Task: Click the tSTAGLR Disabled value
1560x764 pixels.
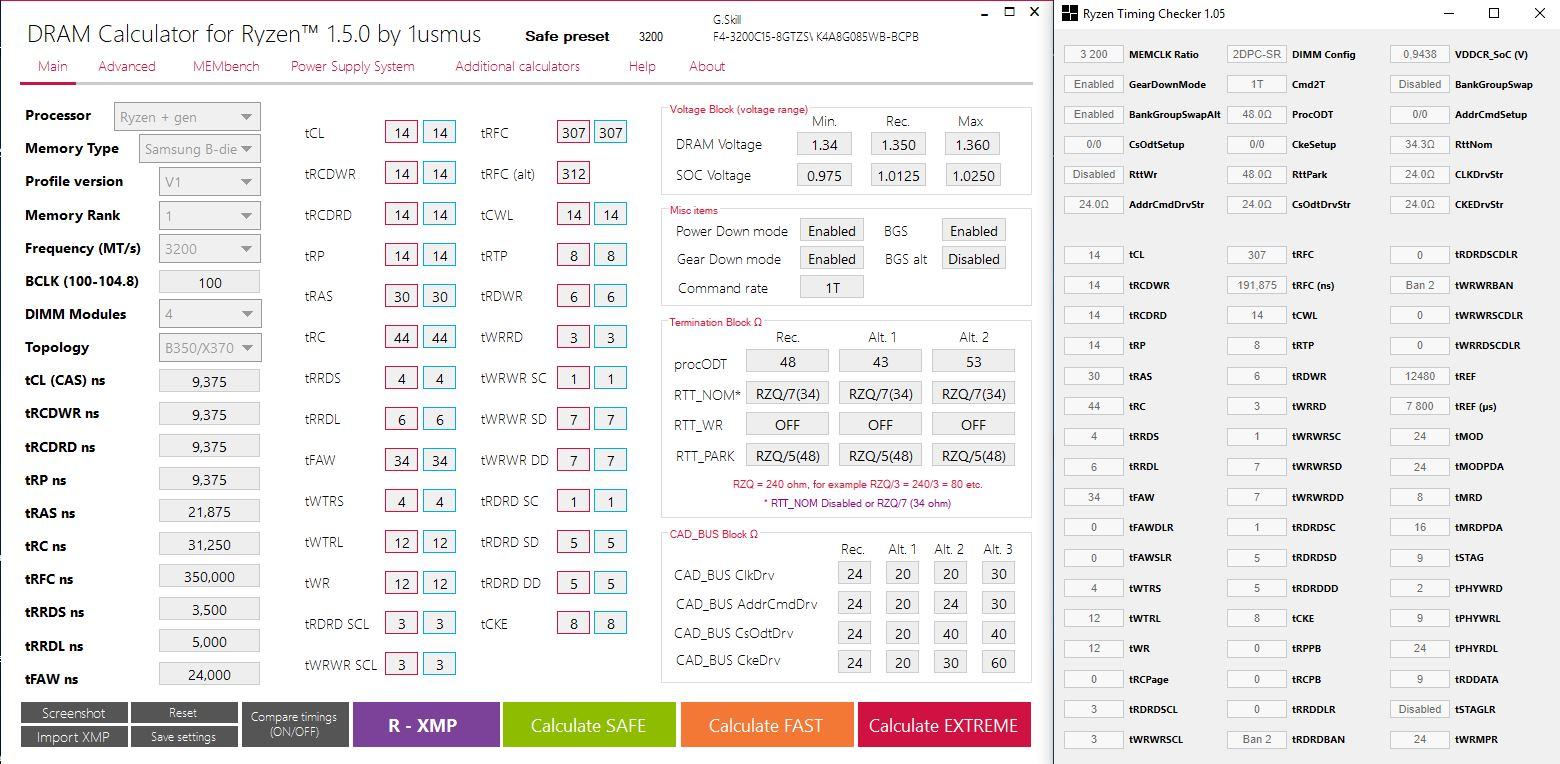Action: click(1420, 709)
